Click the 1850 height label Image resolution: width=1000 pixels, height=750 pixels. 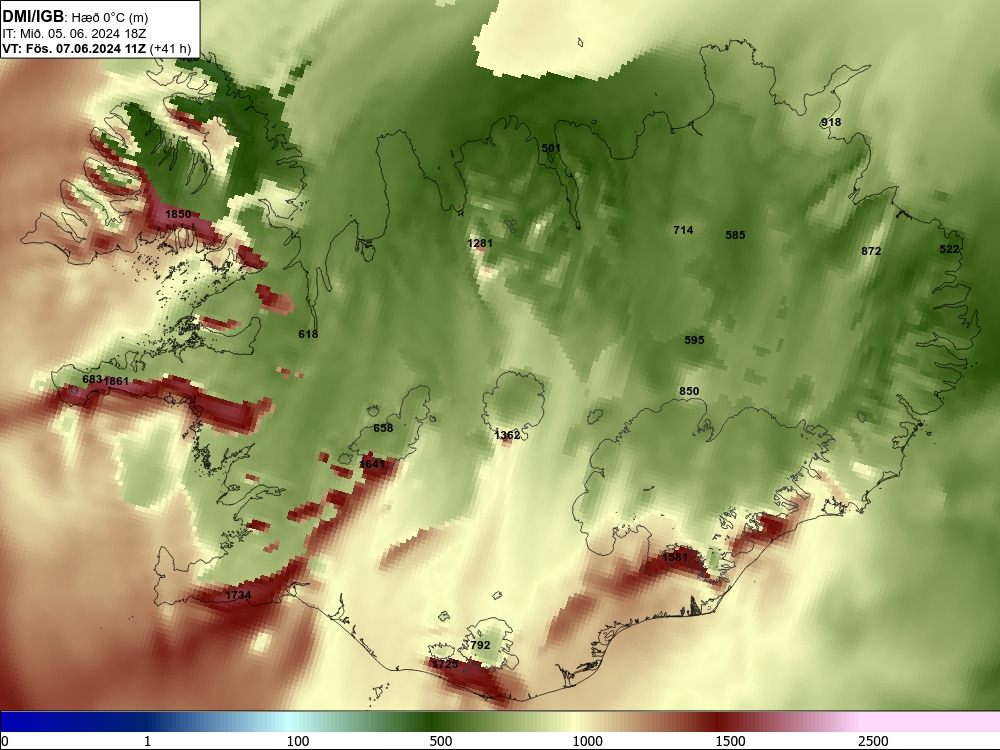coord(178,214)
